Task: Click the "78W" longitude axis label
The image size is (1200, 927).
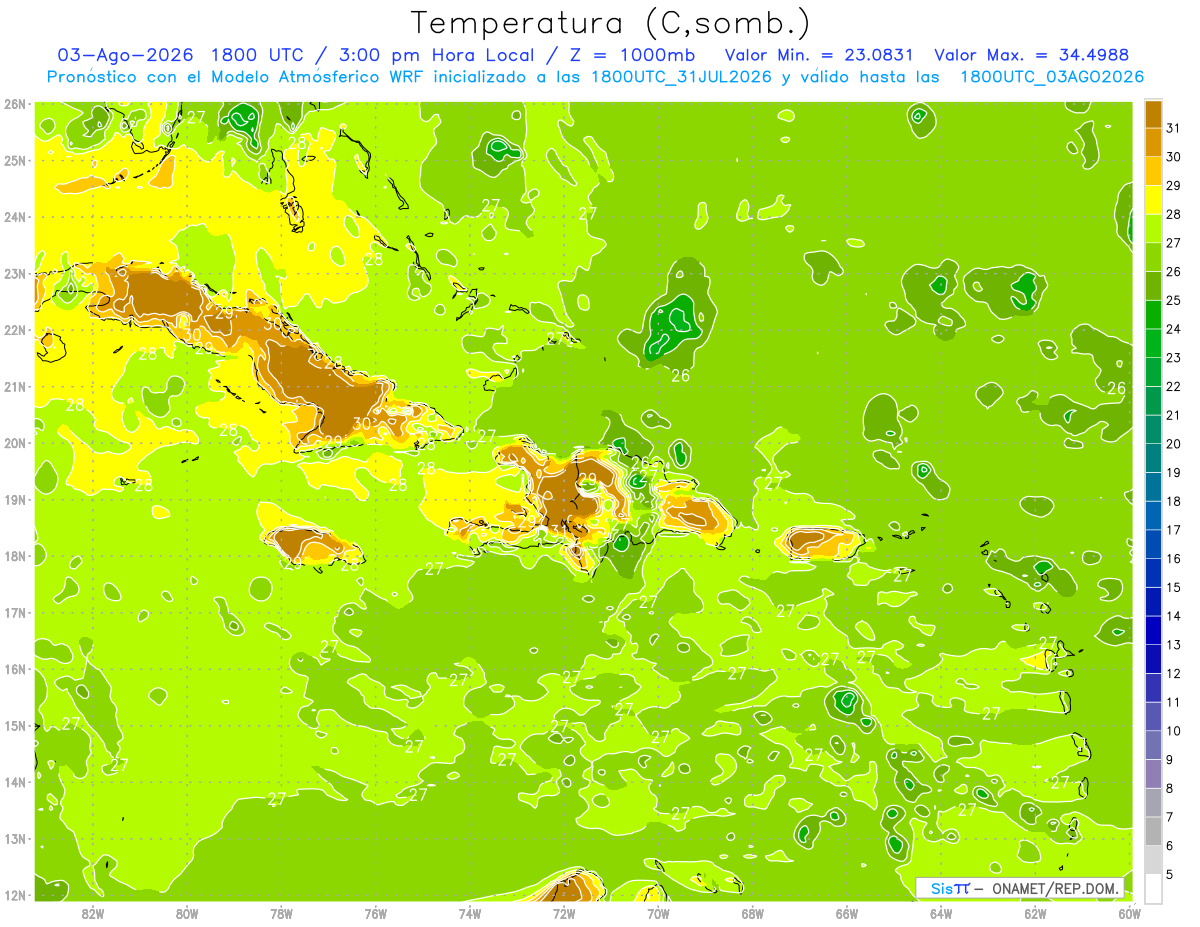Action: tap(281, 913)
